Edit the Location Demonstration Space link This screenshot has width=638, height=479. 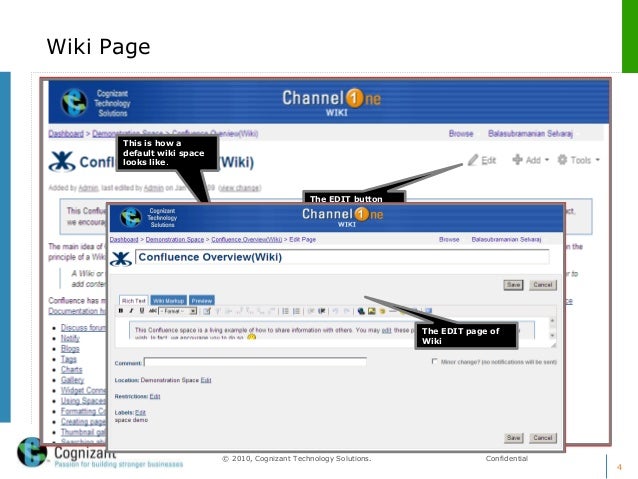point(206,380)
